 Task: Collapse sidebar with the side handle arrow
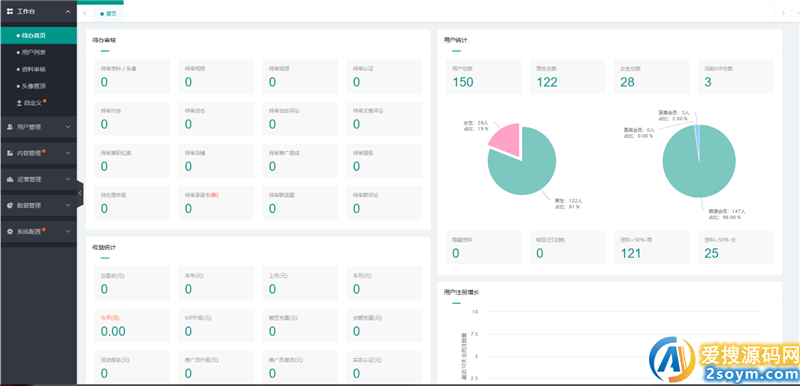(x=80, y=193)
